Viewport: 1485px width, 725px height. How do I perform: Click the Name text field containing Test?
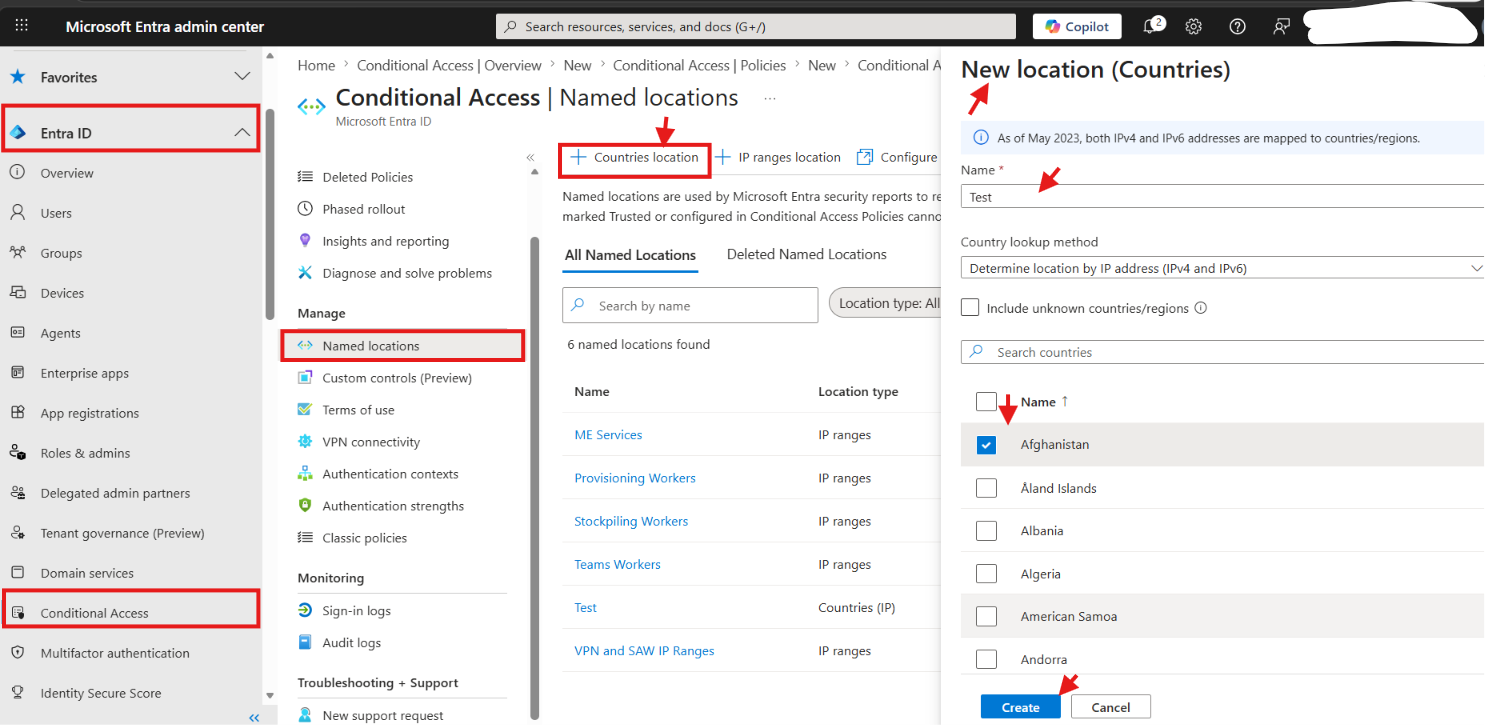click(1222, 197)
